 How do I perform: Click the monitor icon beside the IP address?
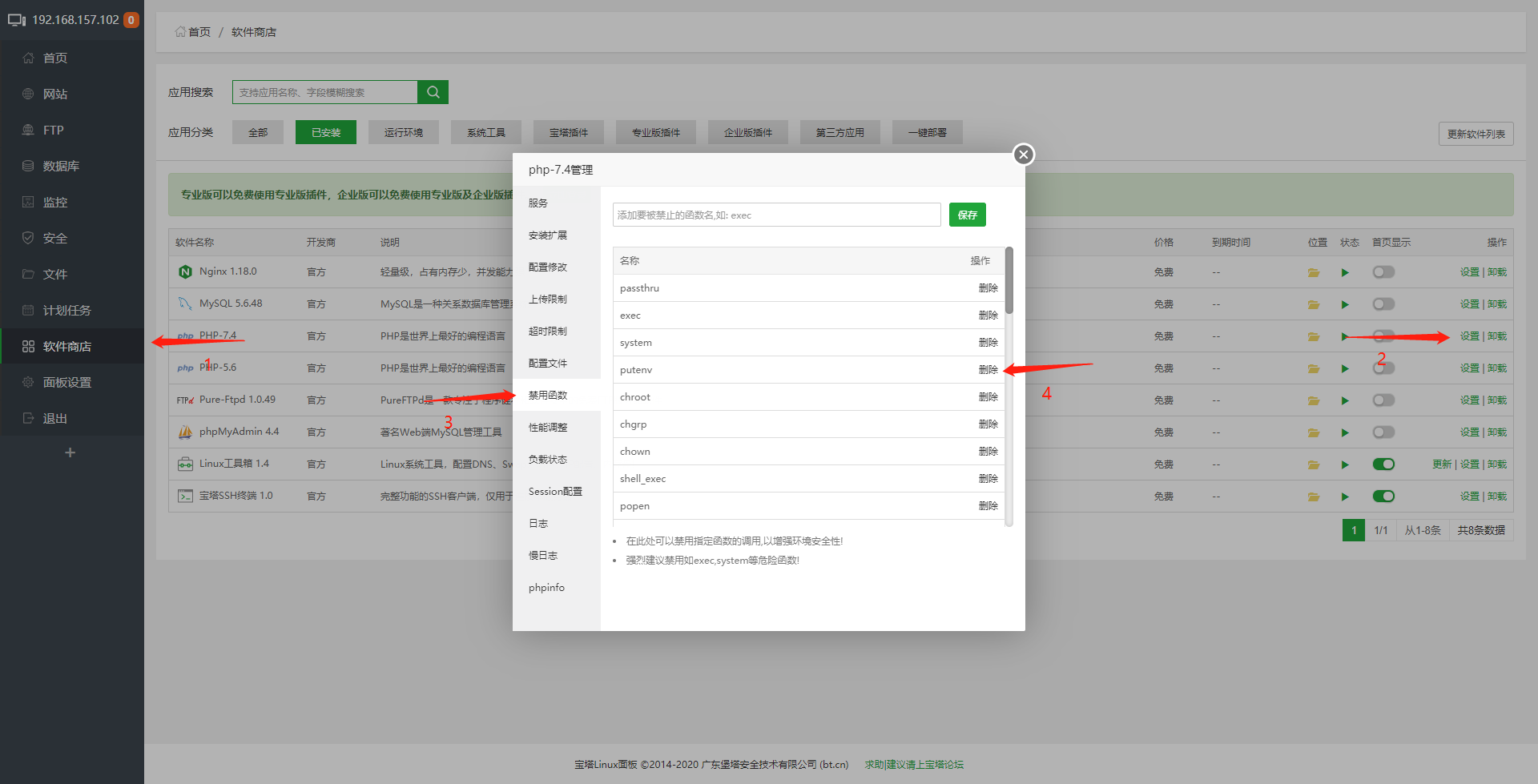pyautogui.click(x=17, y=20)
